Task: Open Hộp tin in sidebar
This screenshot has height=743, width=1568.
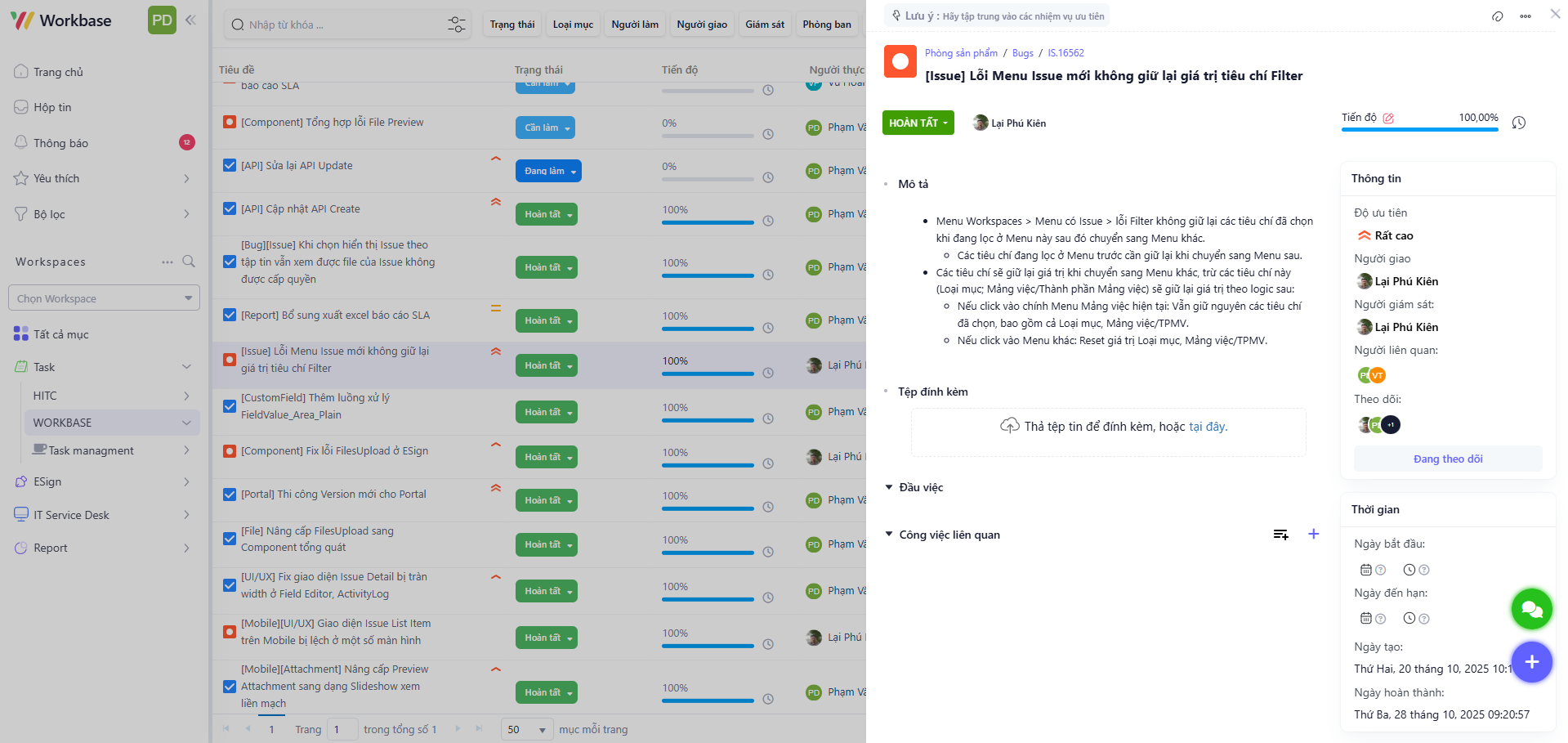Action: 52,107
